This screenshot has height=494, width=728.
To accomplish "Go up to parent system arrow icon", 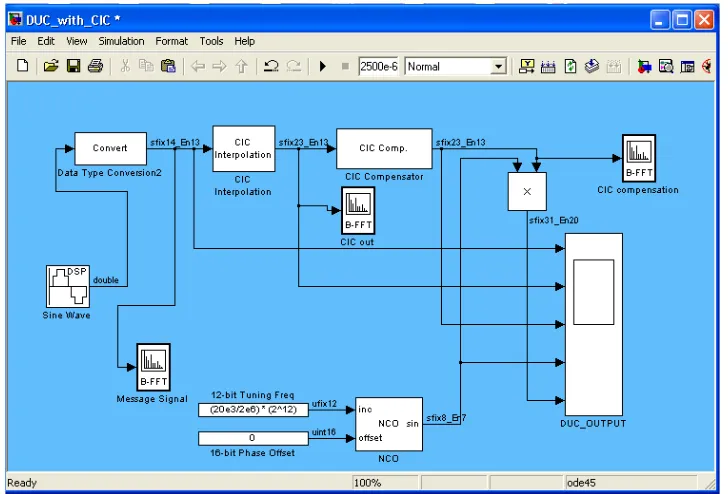I will 241,66.
